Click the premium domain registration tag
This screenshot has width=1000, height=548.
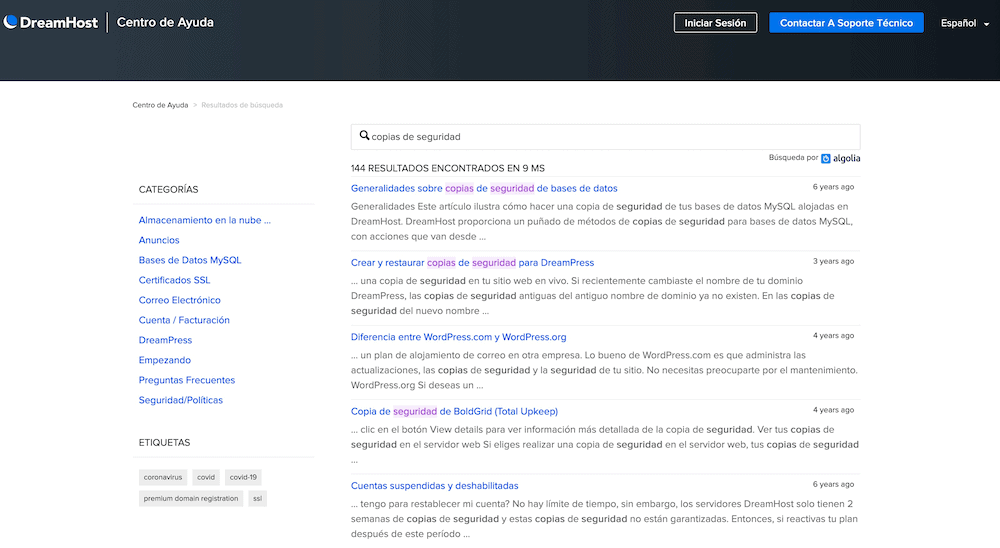coord(191,498)
